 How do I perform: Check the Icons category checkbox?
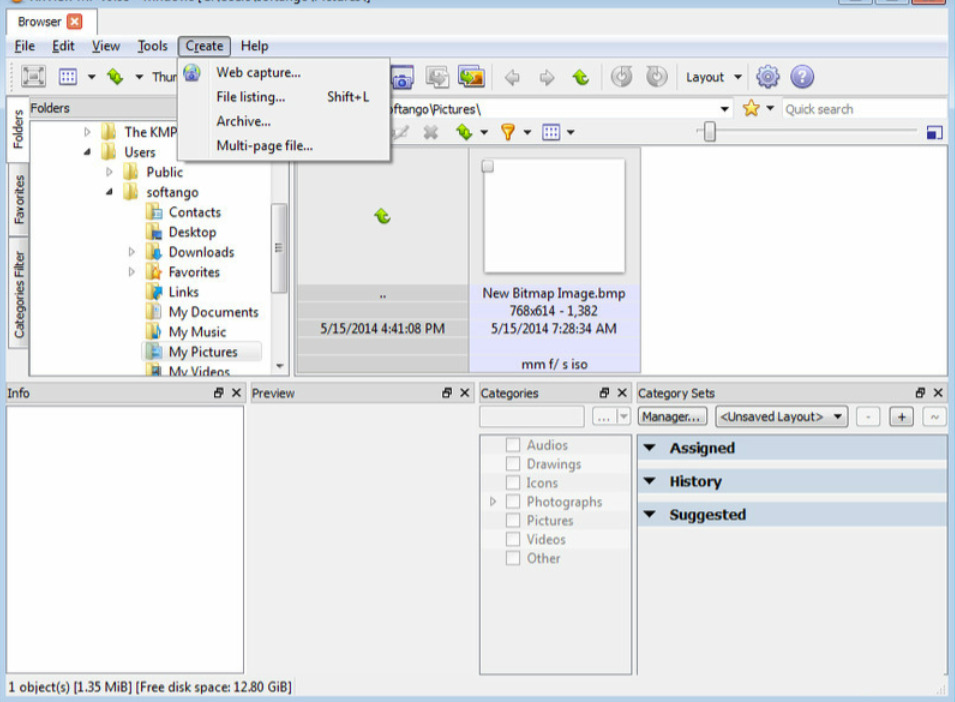513,483
